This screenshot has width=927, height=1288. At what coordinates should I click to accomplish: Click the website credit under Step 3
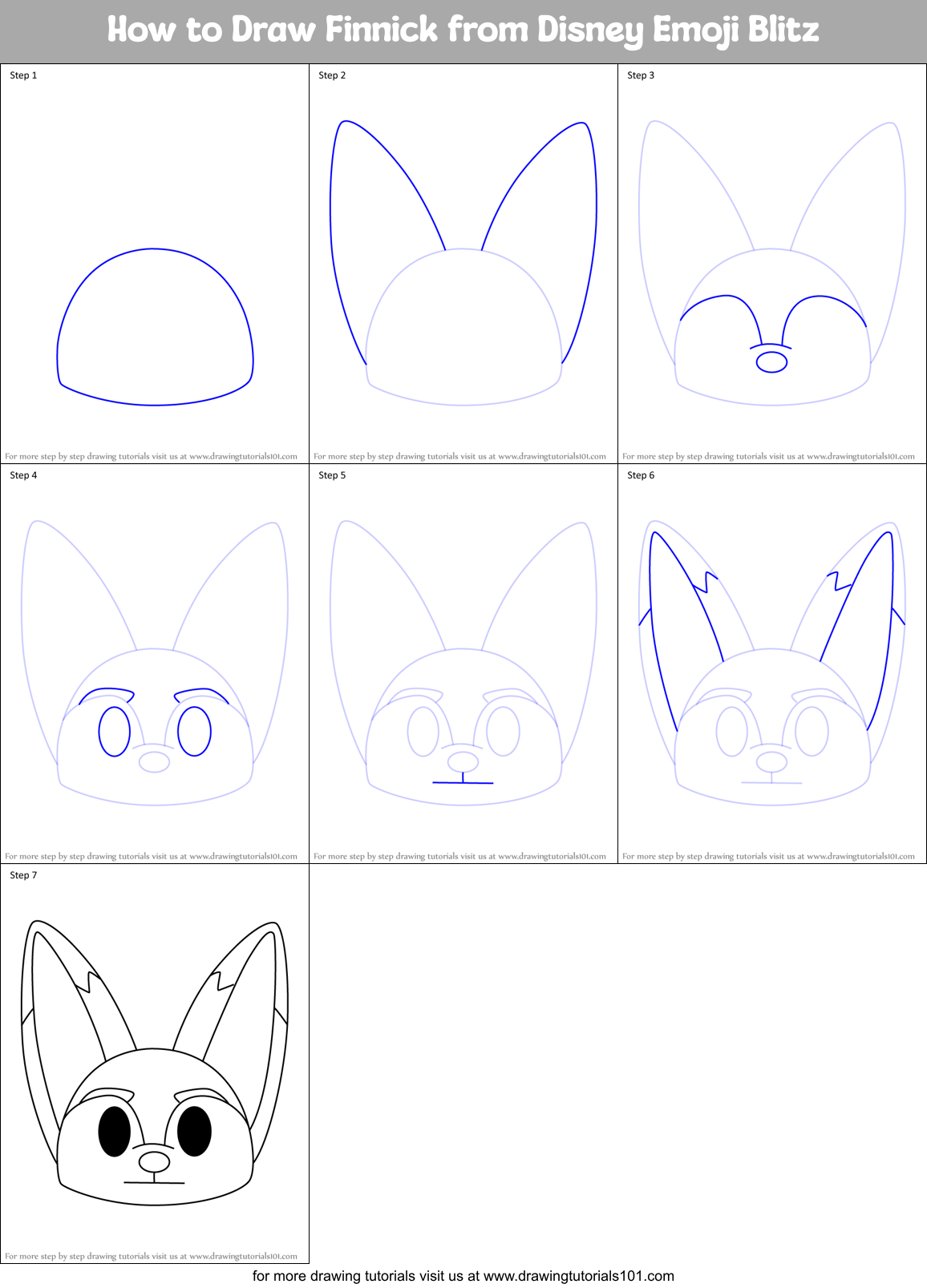coord(769,456)
